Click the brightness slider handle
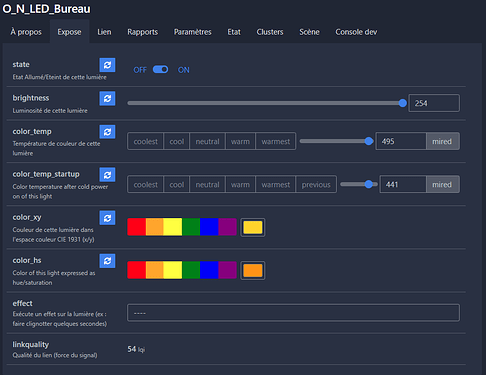The height and width of the screenshot is (375, 486). pos(403,103)
